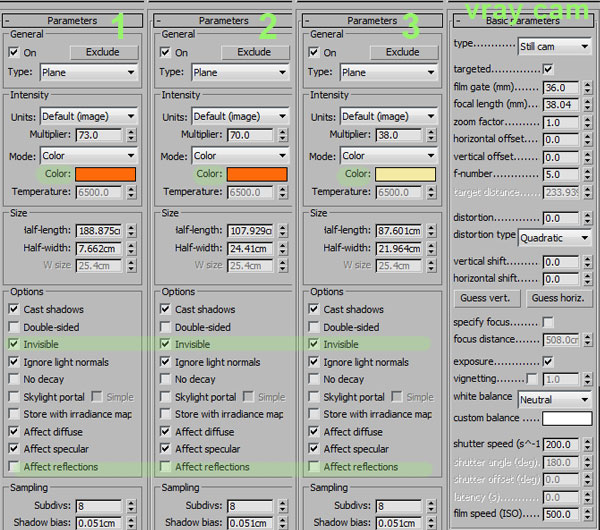Enable Store with irradiance map in panel 3
600x530 pixels.
pyautogui.click(x=314, y=414)
